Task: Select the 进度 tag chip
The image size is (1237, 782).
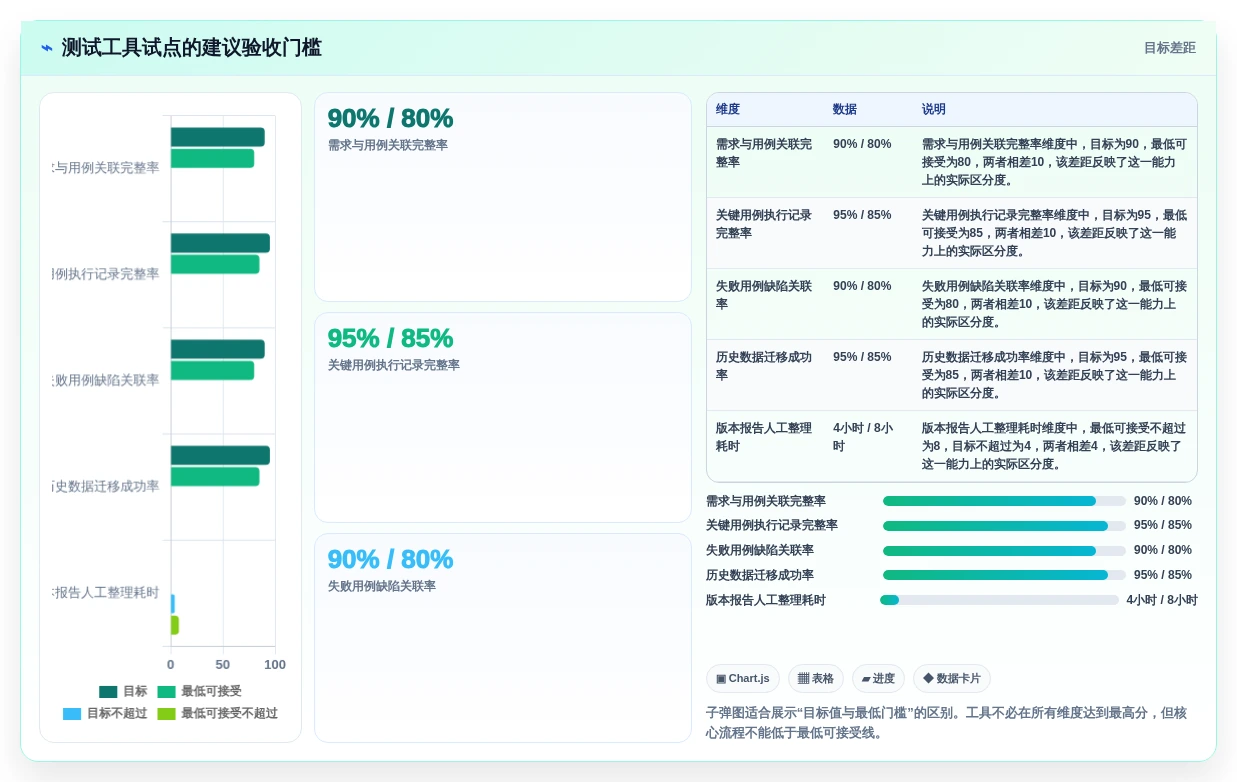Action: click(x=878, y=679)
